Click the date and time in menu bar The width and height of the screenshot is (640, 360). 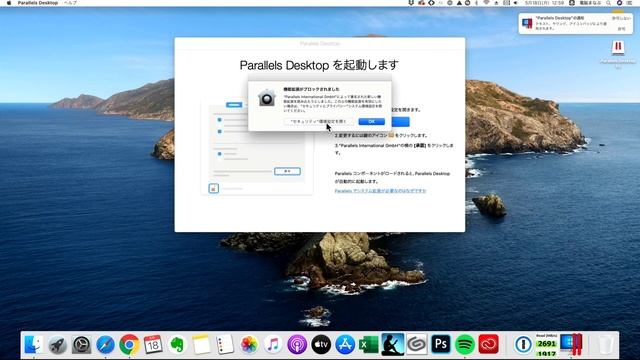[x=544, y=3]
